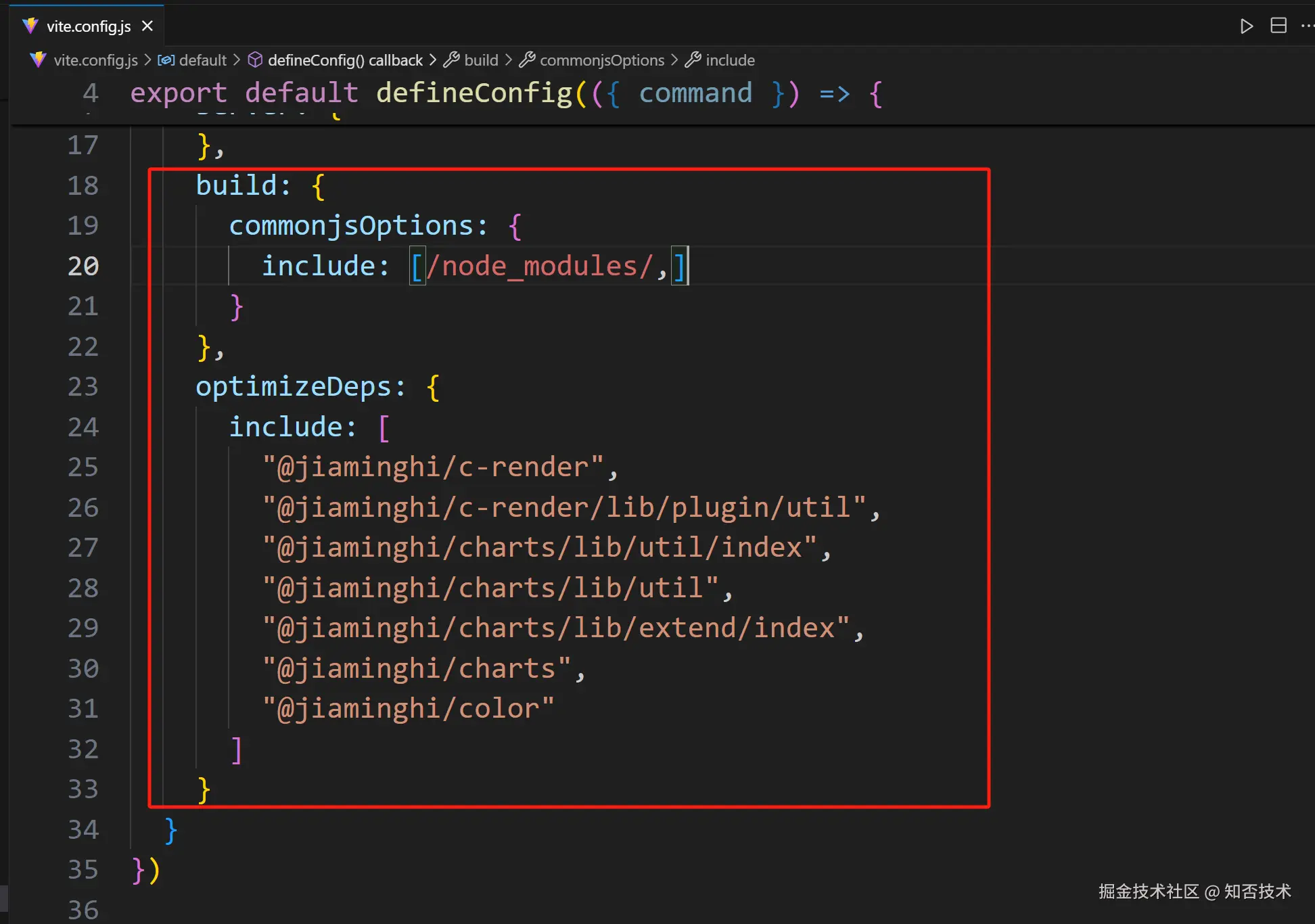
Task: Click the include breadcrumb item
Action: coord(730,60)
